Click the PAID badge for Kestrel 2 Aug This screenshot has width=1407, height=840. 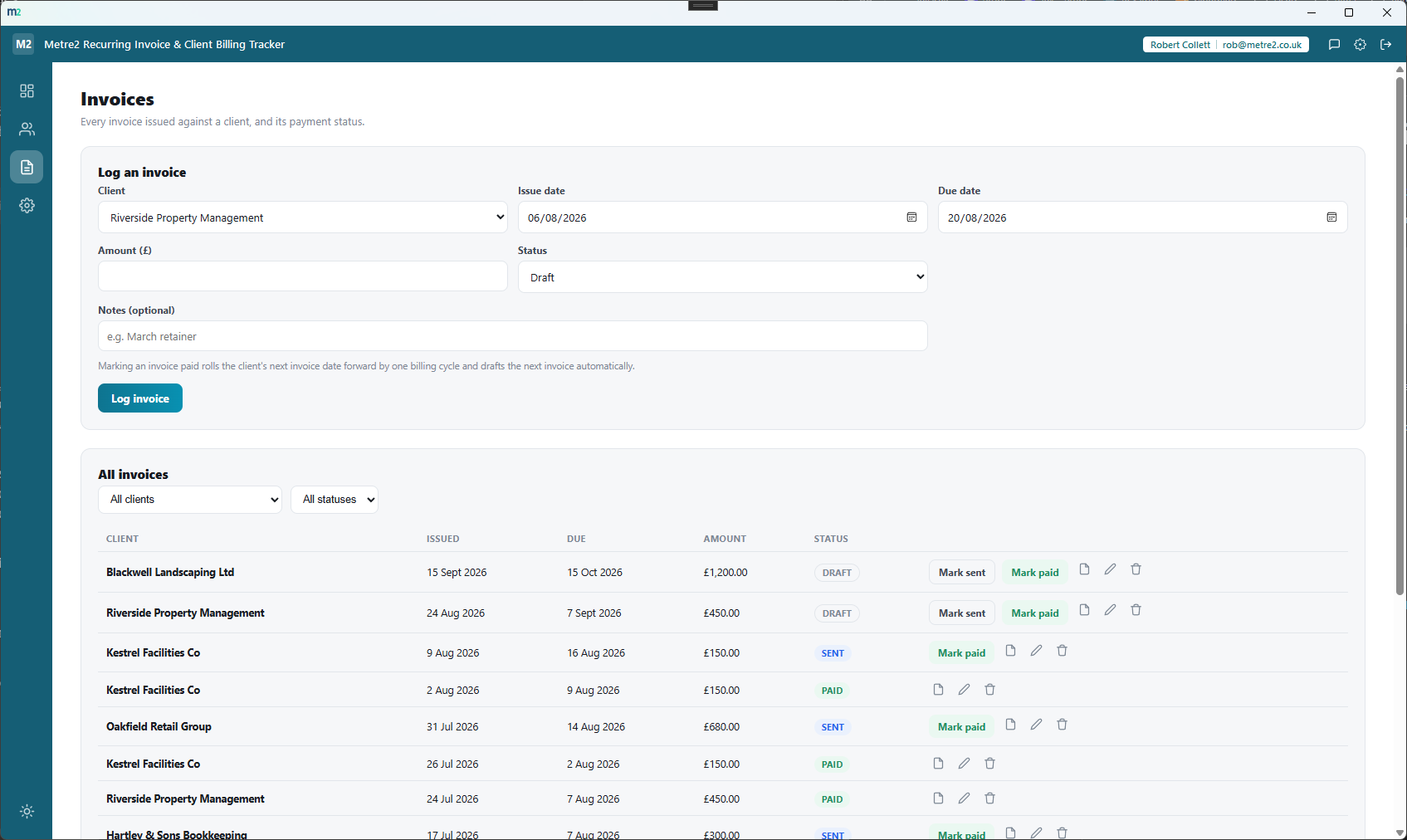(832, 691)
